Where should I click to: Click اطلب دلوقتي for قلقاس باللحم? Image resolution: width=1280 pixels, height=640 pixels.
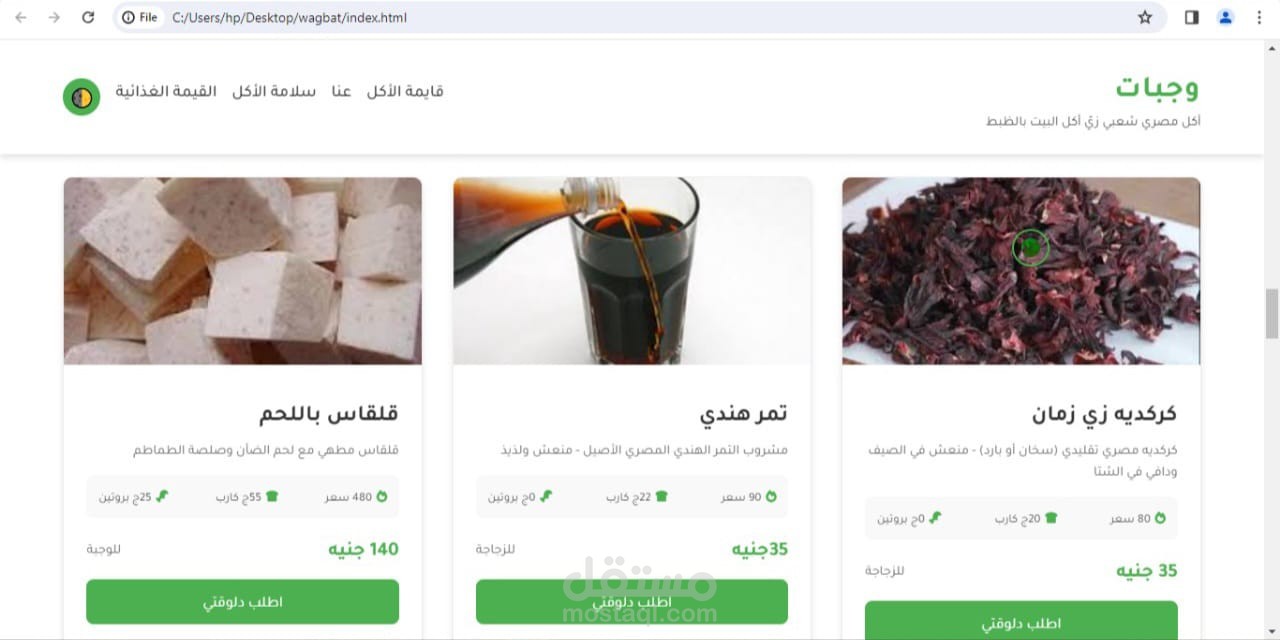[x=243, y=602]
